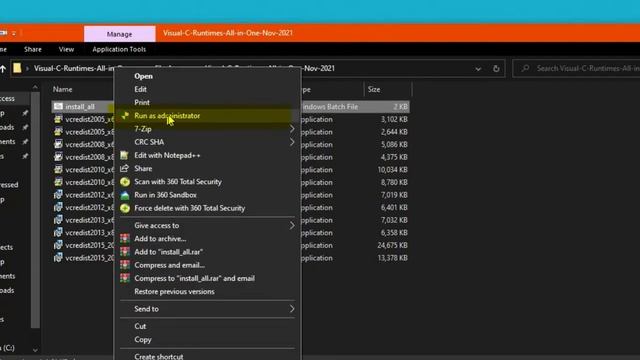Click the first vcredist2012 installer icon
Image resolution: width=640 pixels, height=360 pixels.
[x=58, y=195]
